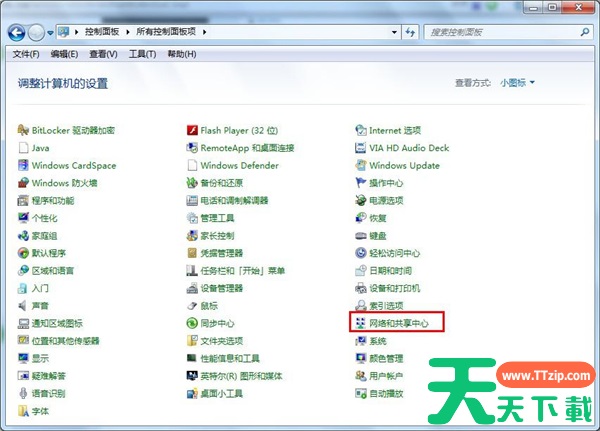Open the 英特尔(R) 图形和媒体 item
Viewport: 600px width, 431px height.
tap(241, 376)
